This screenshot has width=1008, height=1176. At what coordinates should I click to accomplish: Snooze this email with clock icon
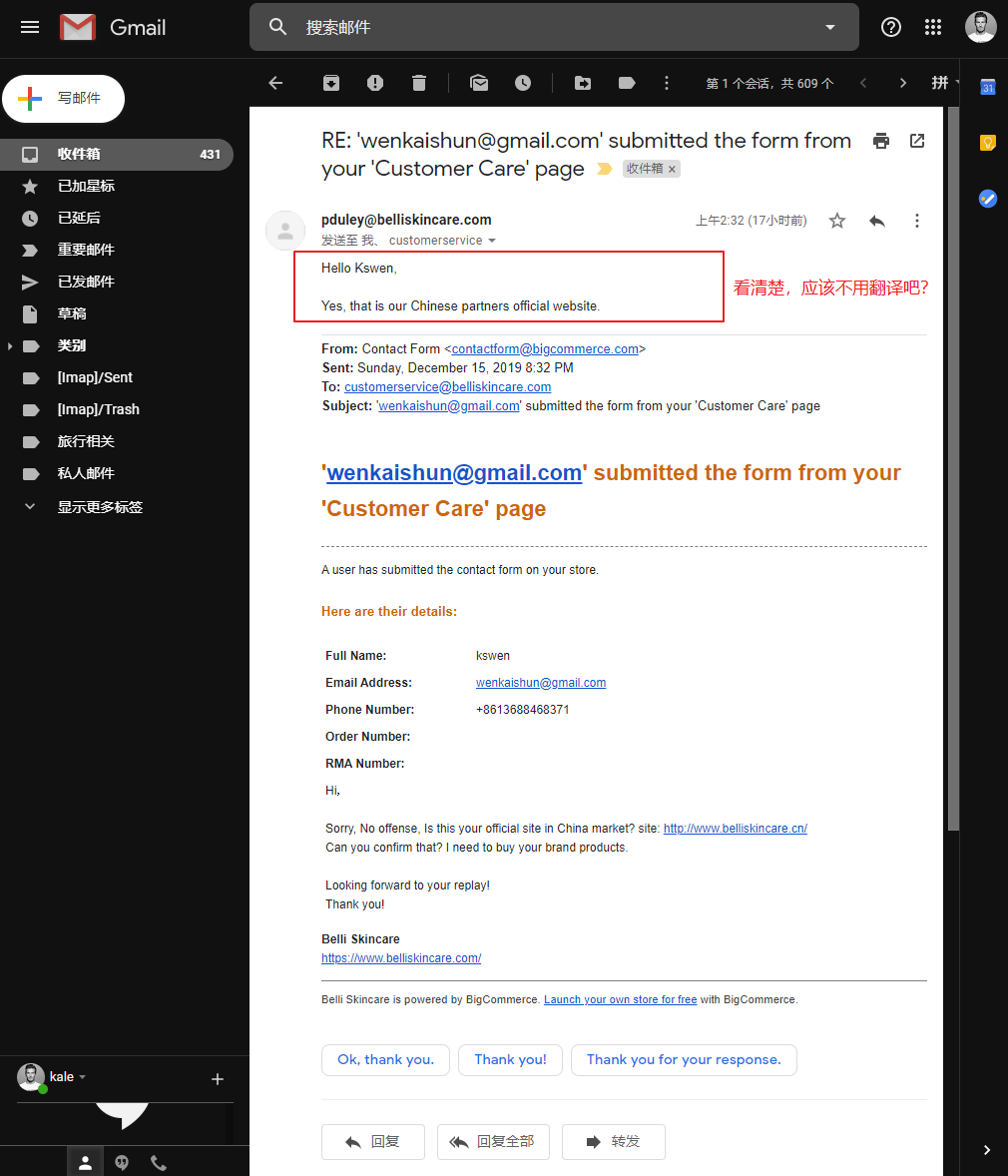point(523,83)
